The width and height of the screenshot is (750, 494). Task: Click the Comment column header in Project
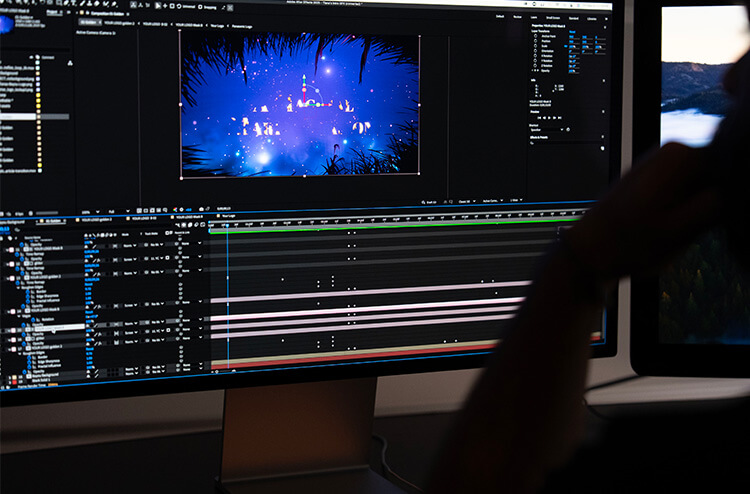point(47,57)
